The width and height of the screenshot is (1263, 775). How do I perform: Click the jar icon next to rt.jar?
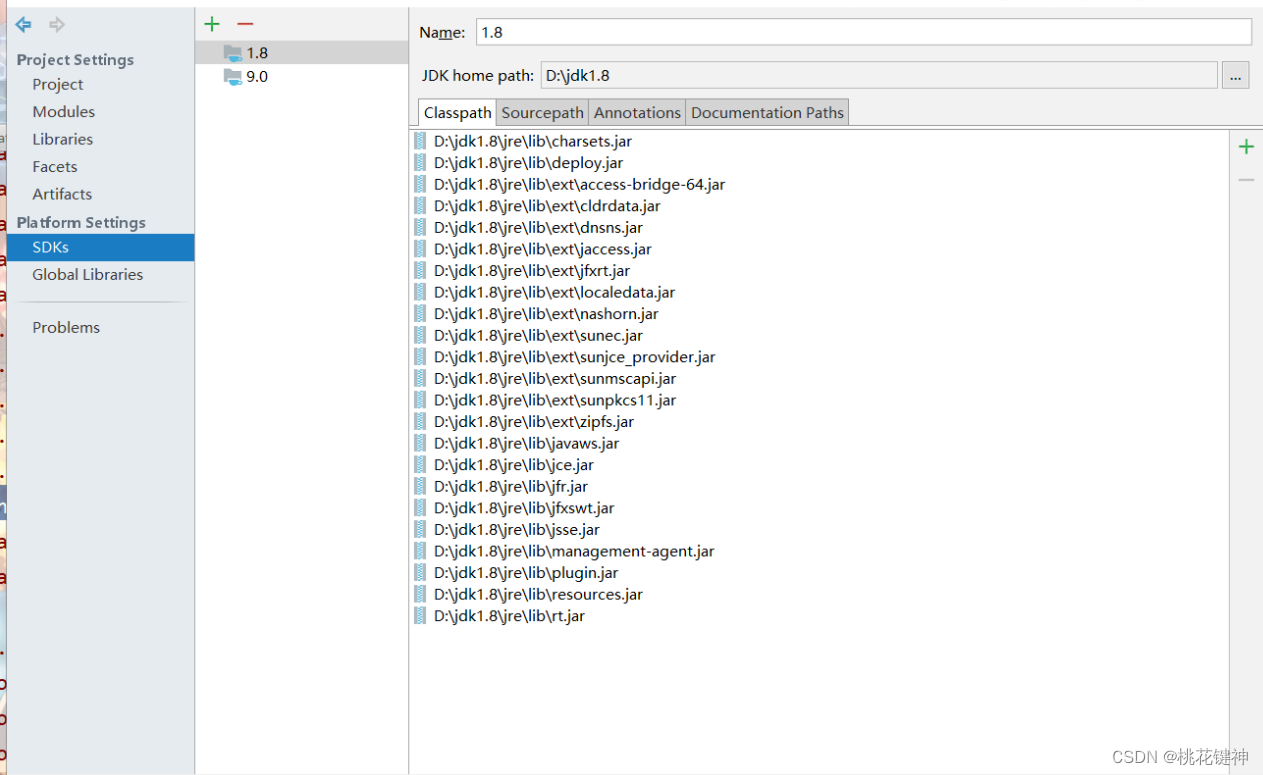click(x=419, y=615)
